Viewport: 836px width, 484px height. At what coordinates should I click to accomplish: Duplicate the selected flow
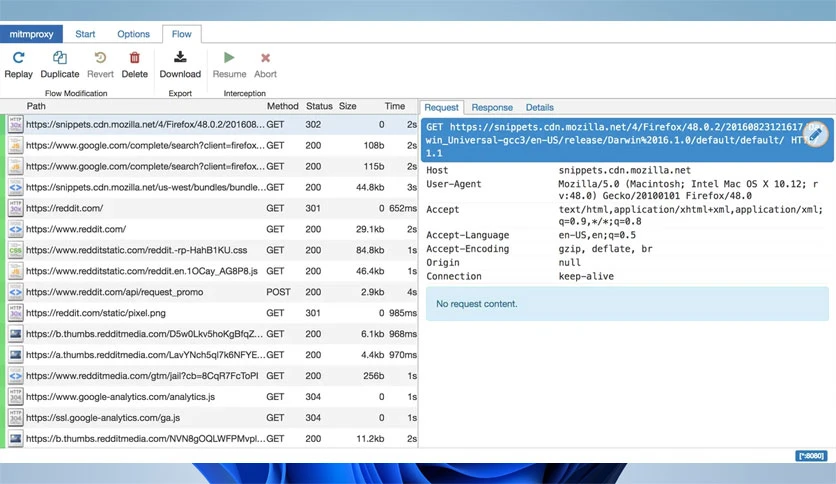(x=60, y=58)
